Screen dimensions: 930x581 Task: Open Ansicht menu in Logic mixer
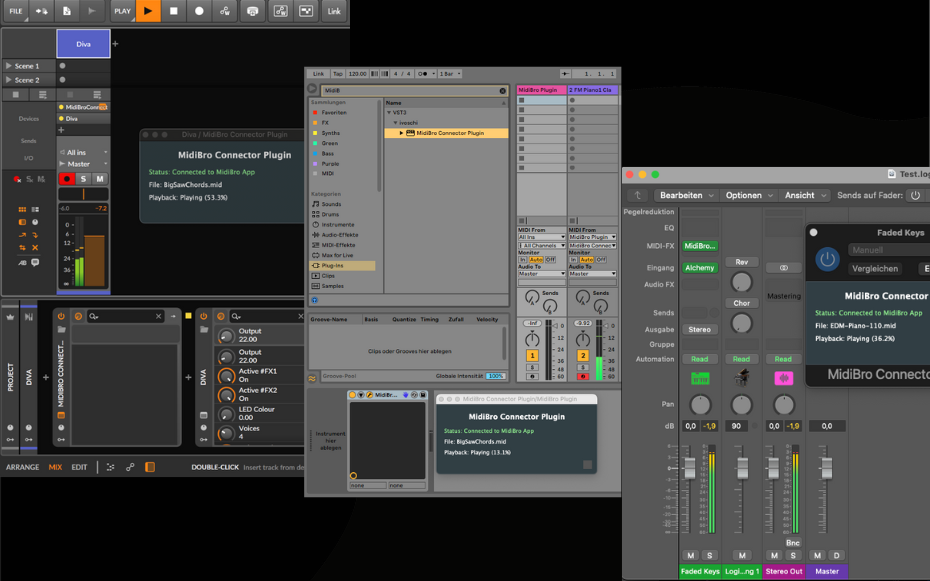coord(805,195)
